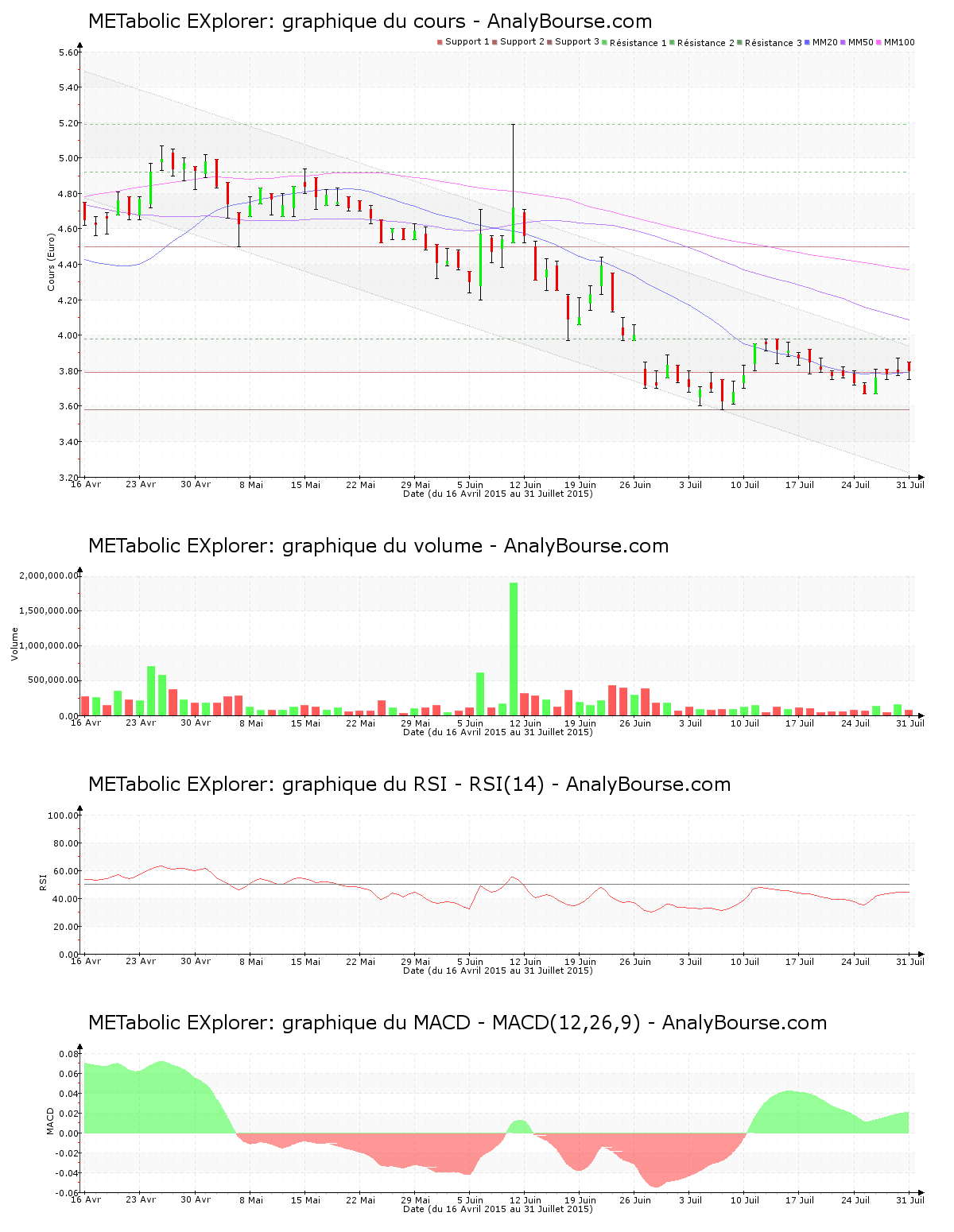Select the Support 2 legend label
954x1232 pixels.
[x=522, y=42]
